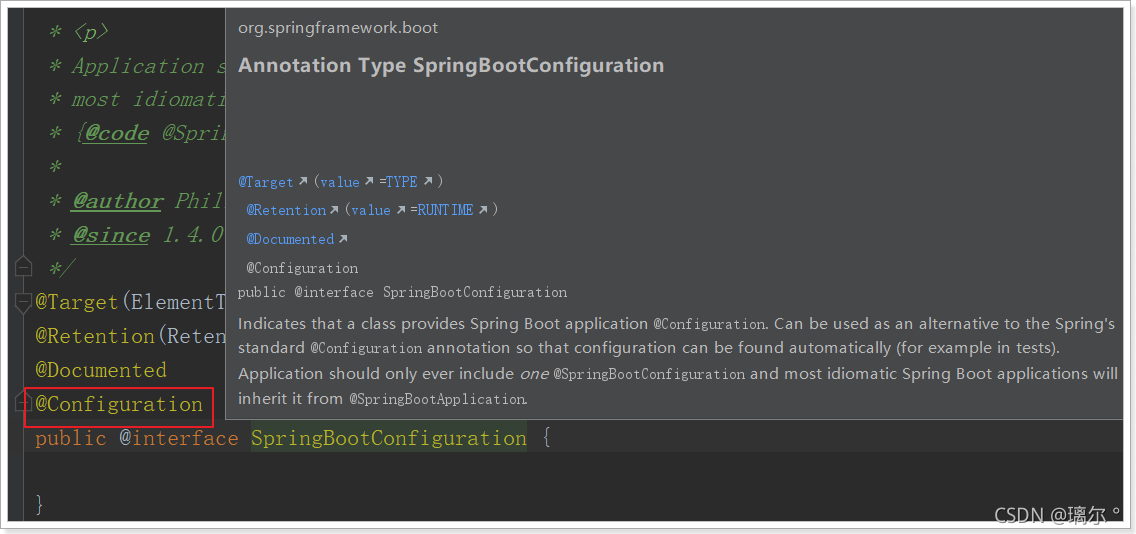The image size is (1136, 534).
Task: Click the @since tag in the Javadoc comment
Action: 110,235
